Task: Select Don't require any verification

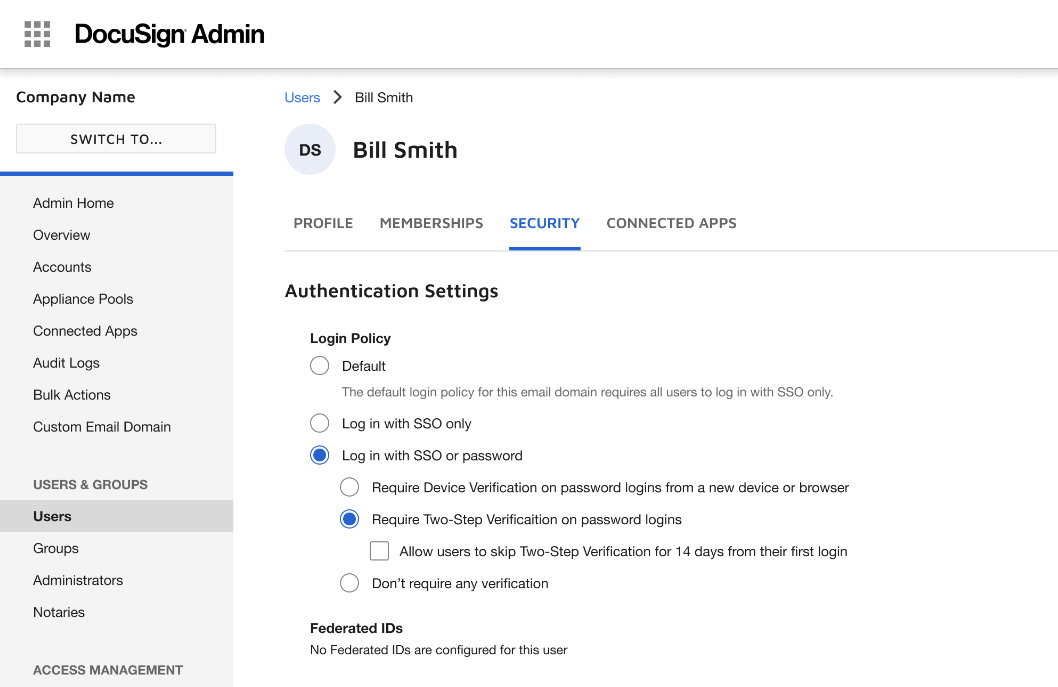Action: coord(350,584)
